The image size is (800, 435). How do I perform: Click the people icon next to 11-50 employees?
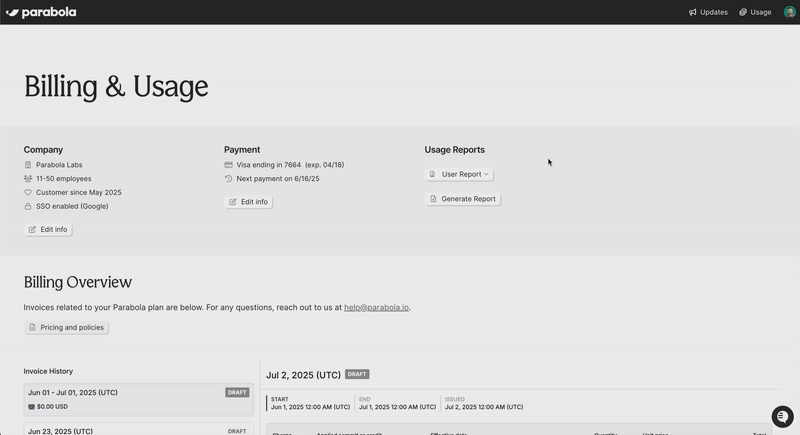coord(28,178)
